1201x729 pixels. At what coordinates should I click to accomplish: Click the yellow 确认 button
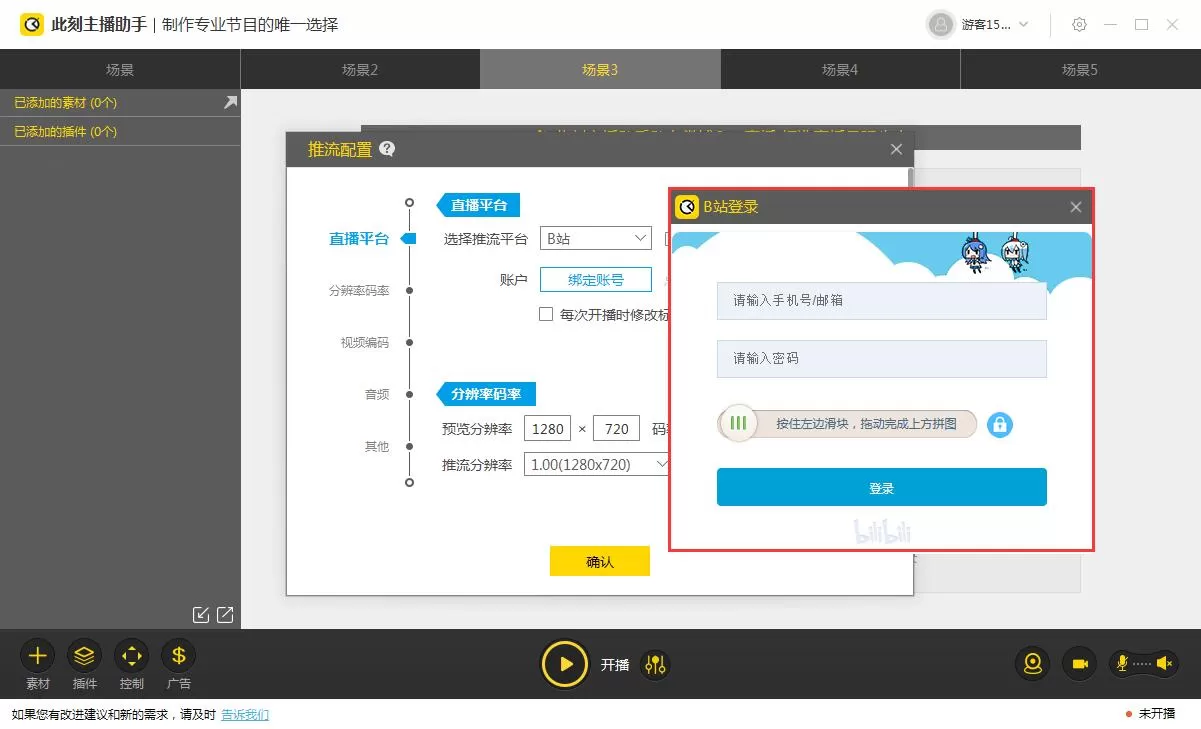click(600, 562)
